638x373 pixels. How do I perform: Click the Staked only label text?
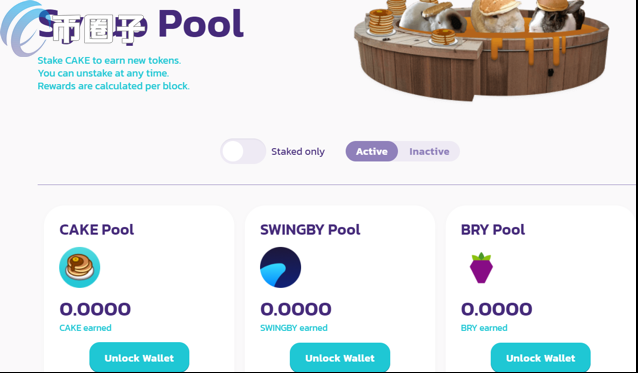pyautogui.click(x=298, y=152)
